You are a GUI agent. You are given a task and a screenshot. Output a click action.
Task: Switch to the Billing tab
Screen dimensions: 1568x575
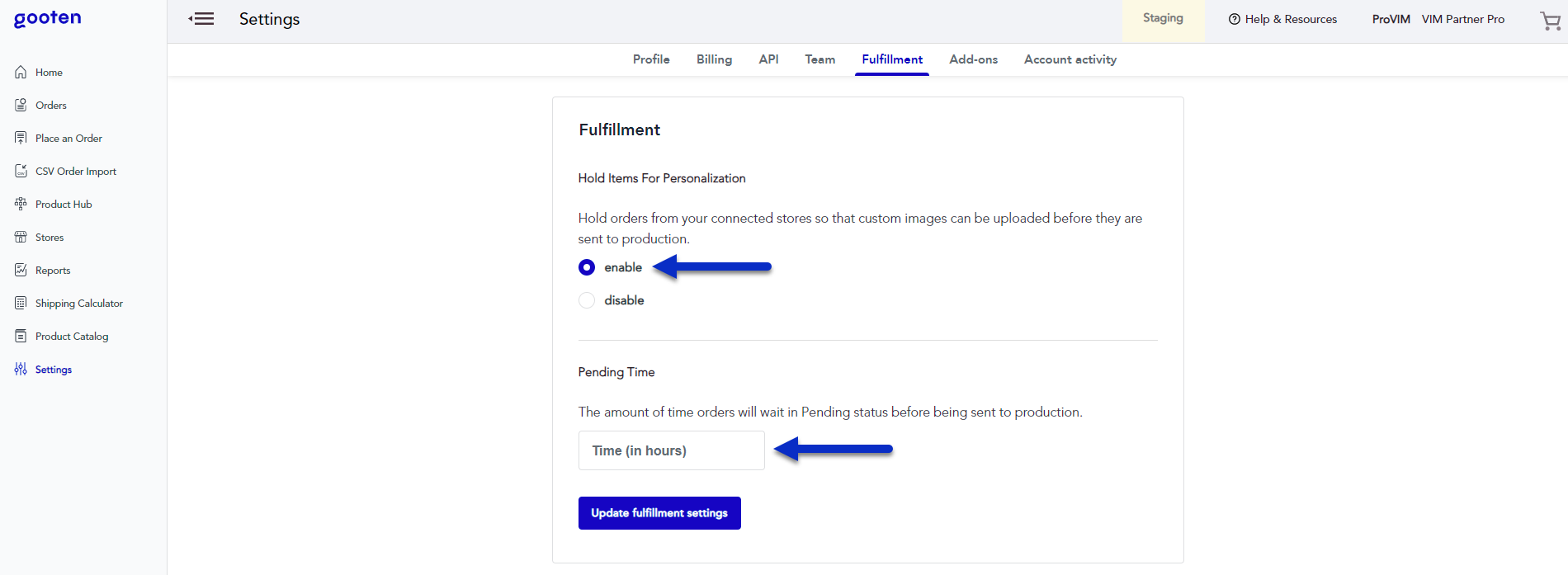tap(714, 59)
